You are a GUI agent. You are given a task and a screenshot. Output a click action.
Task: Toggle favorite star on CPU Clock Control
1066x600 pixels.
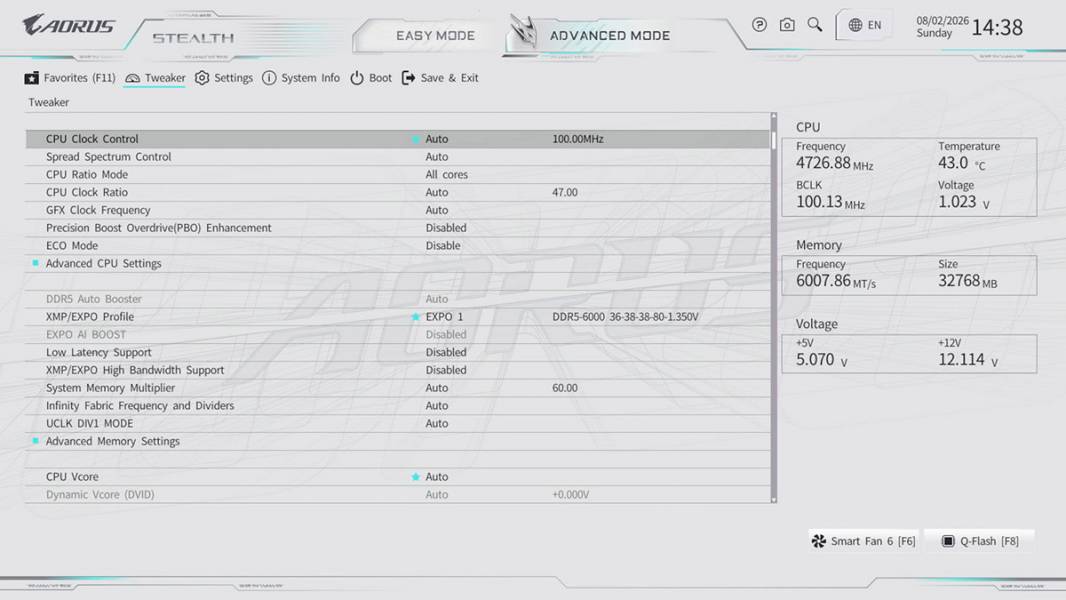coord(415,139)
